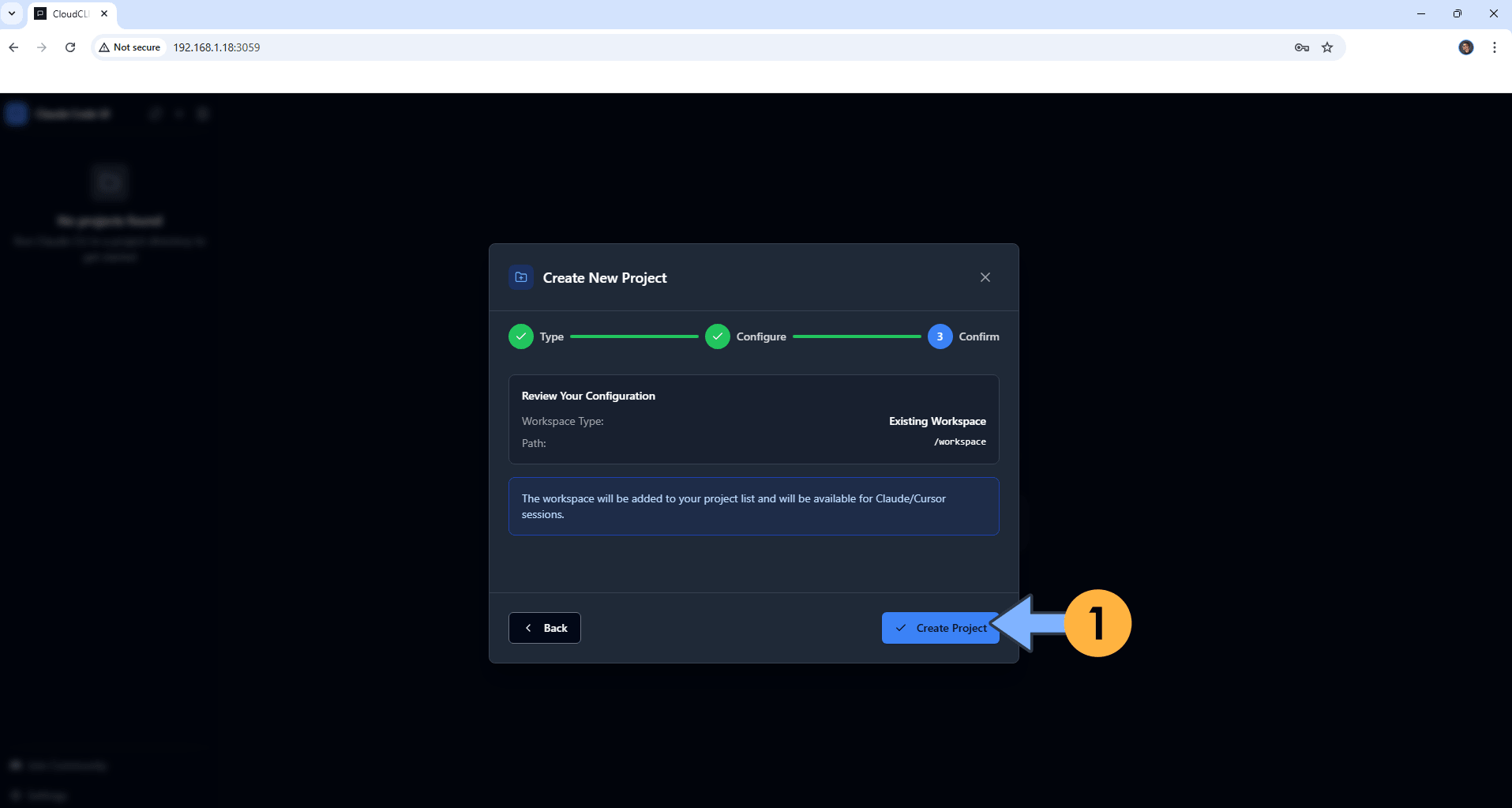Click inside the address bar

pos(395,47)
